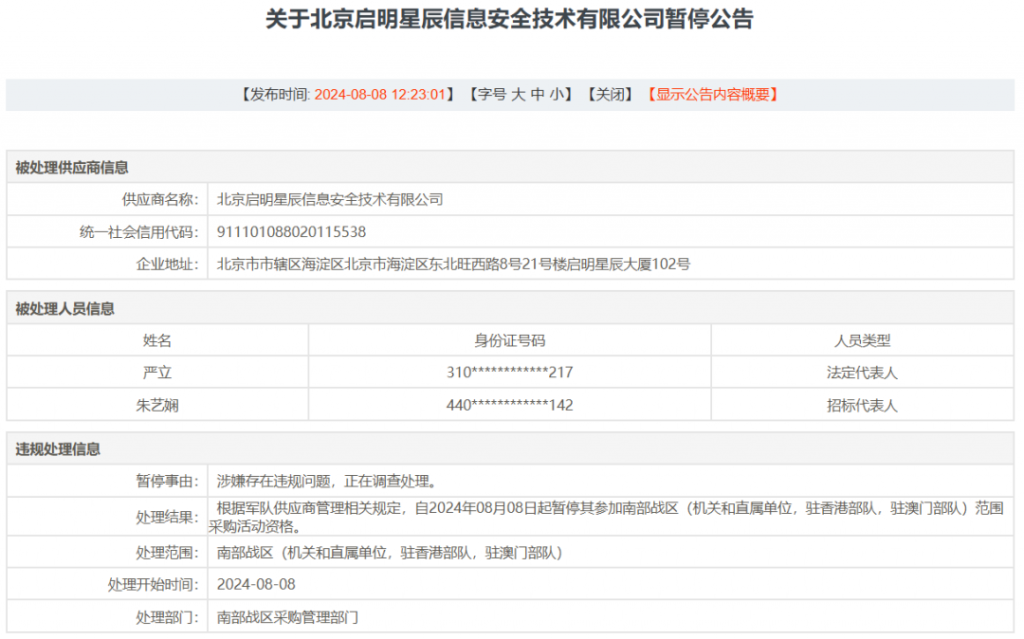Select the name 朱艺娴
This screenshot has width=1024, height=639.
coord(157,405)
